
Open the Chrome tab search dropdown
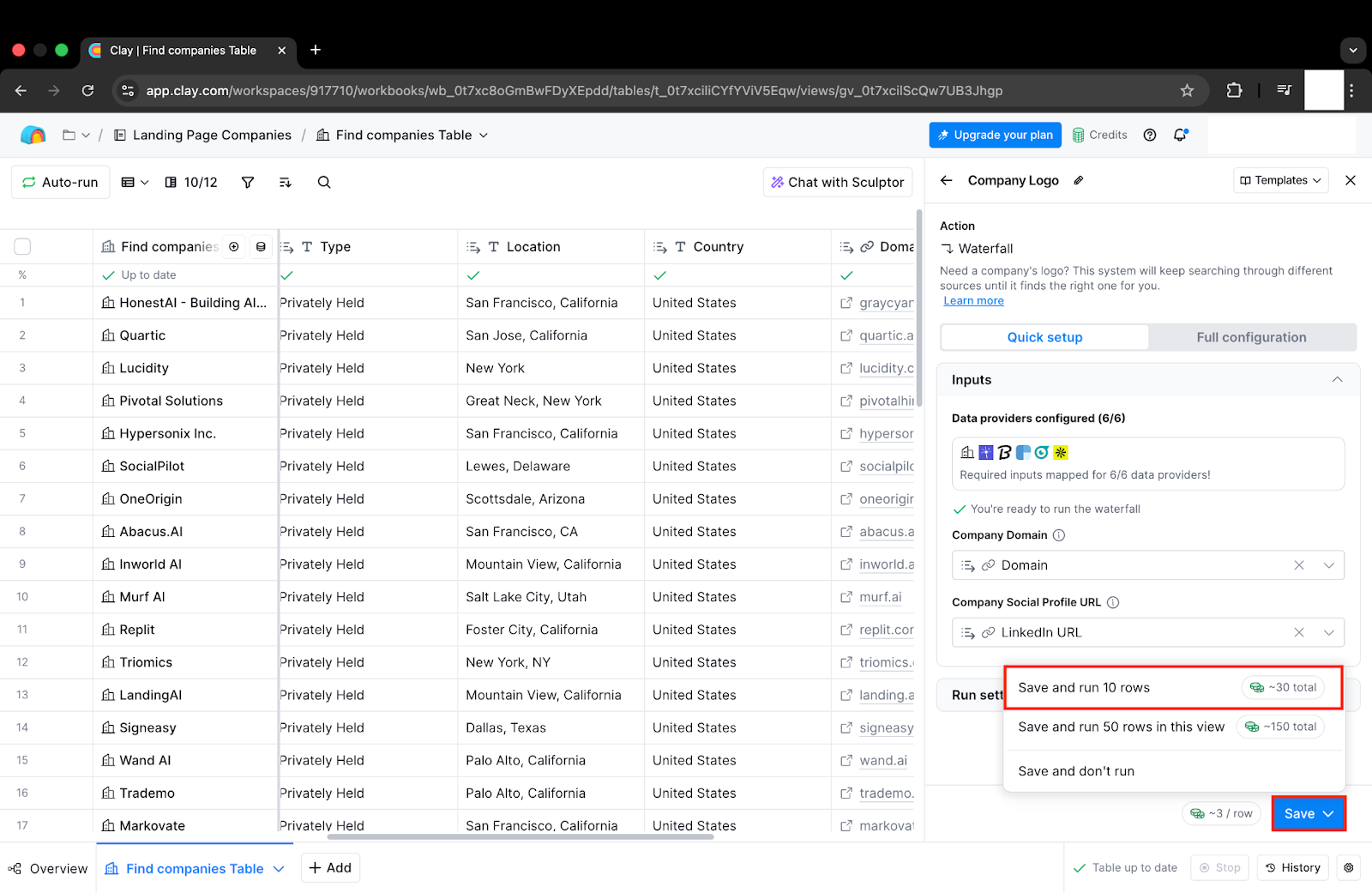point(1353,50)
